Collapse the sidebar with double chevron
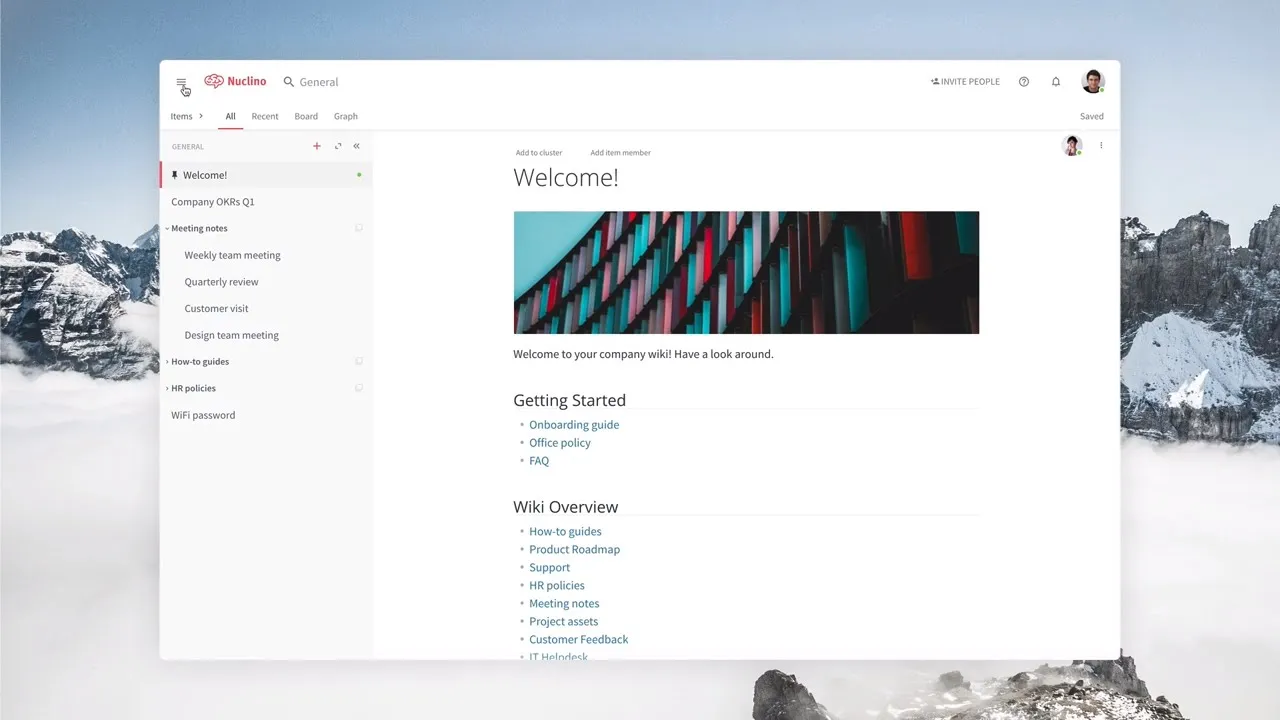1280x720 pixels. [x=356, y=146]
